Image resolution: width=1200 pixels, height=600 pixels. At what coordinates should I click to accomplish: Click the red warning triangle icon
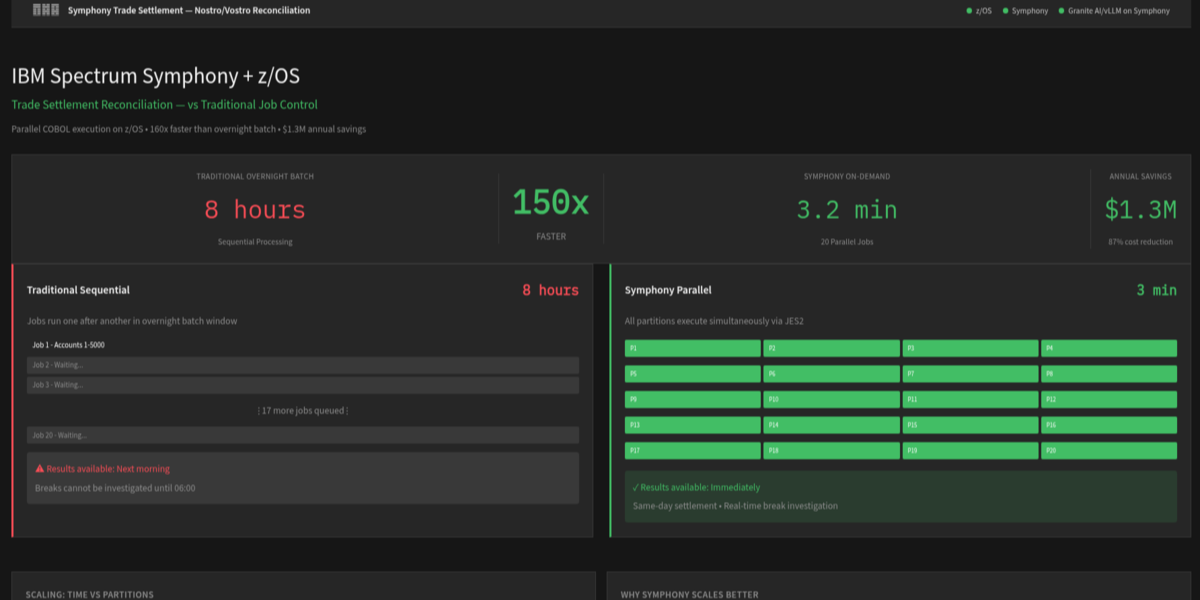click(x=40, y=469)
